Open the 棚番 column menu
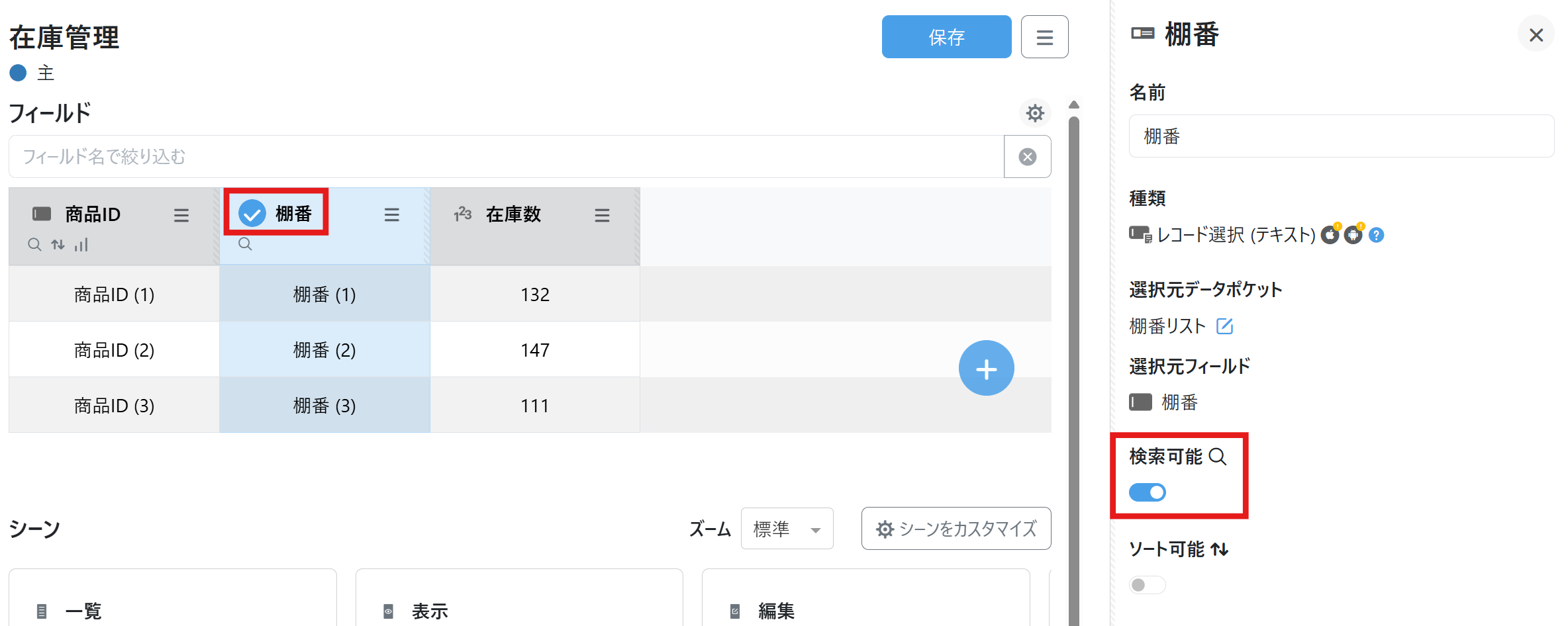The width and height of the screenshot is (1568, 626). click(x=391, y=215)
